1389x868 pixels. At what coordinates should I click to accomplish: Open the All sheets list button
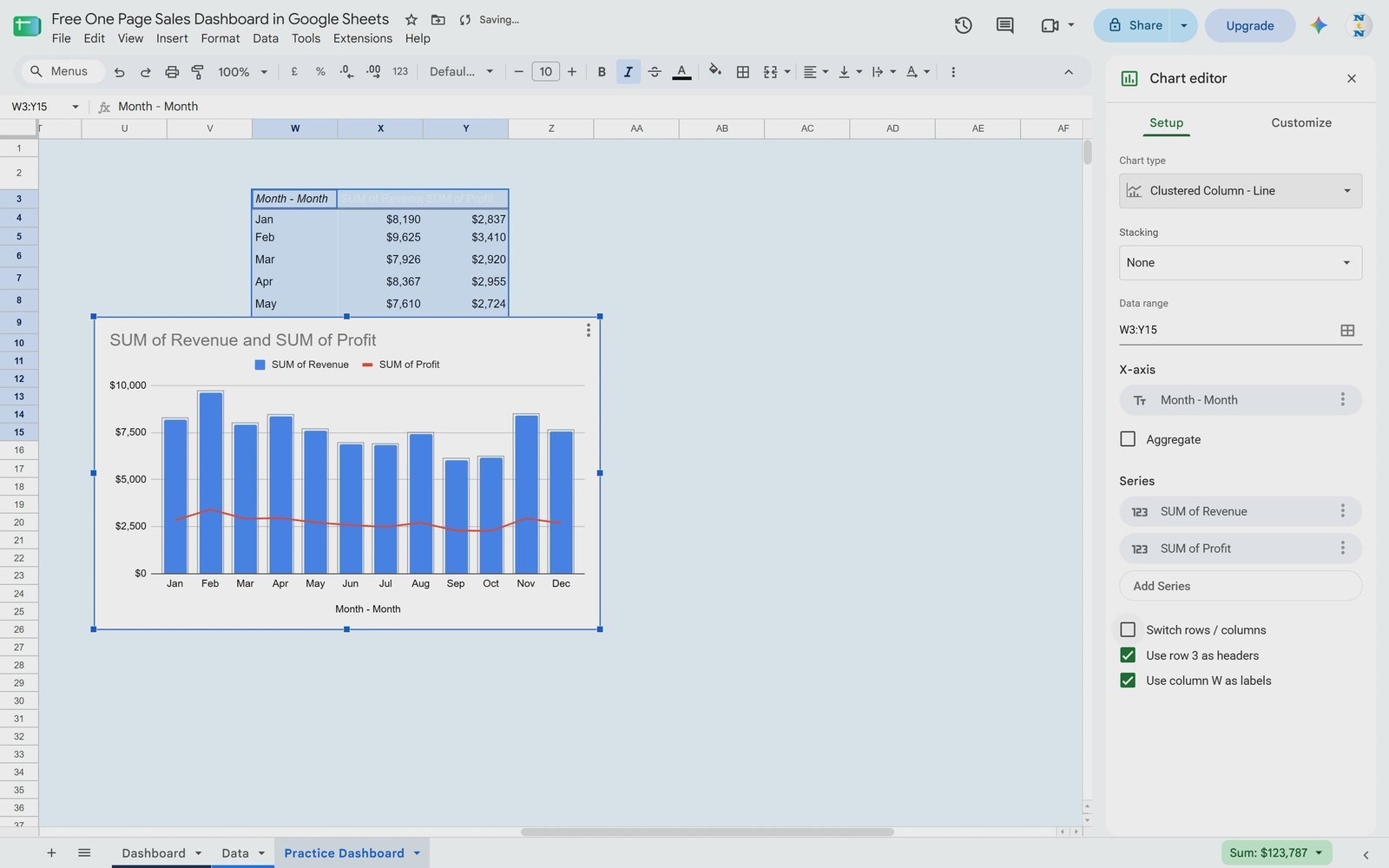[x=84, y=852]
